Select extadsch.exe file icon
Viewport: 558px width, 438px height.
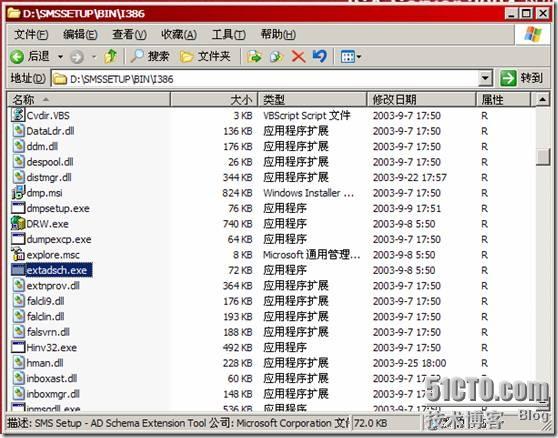[18, 270]
